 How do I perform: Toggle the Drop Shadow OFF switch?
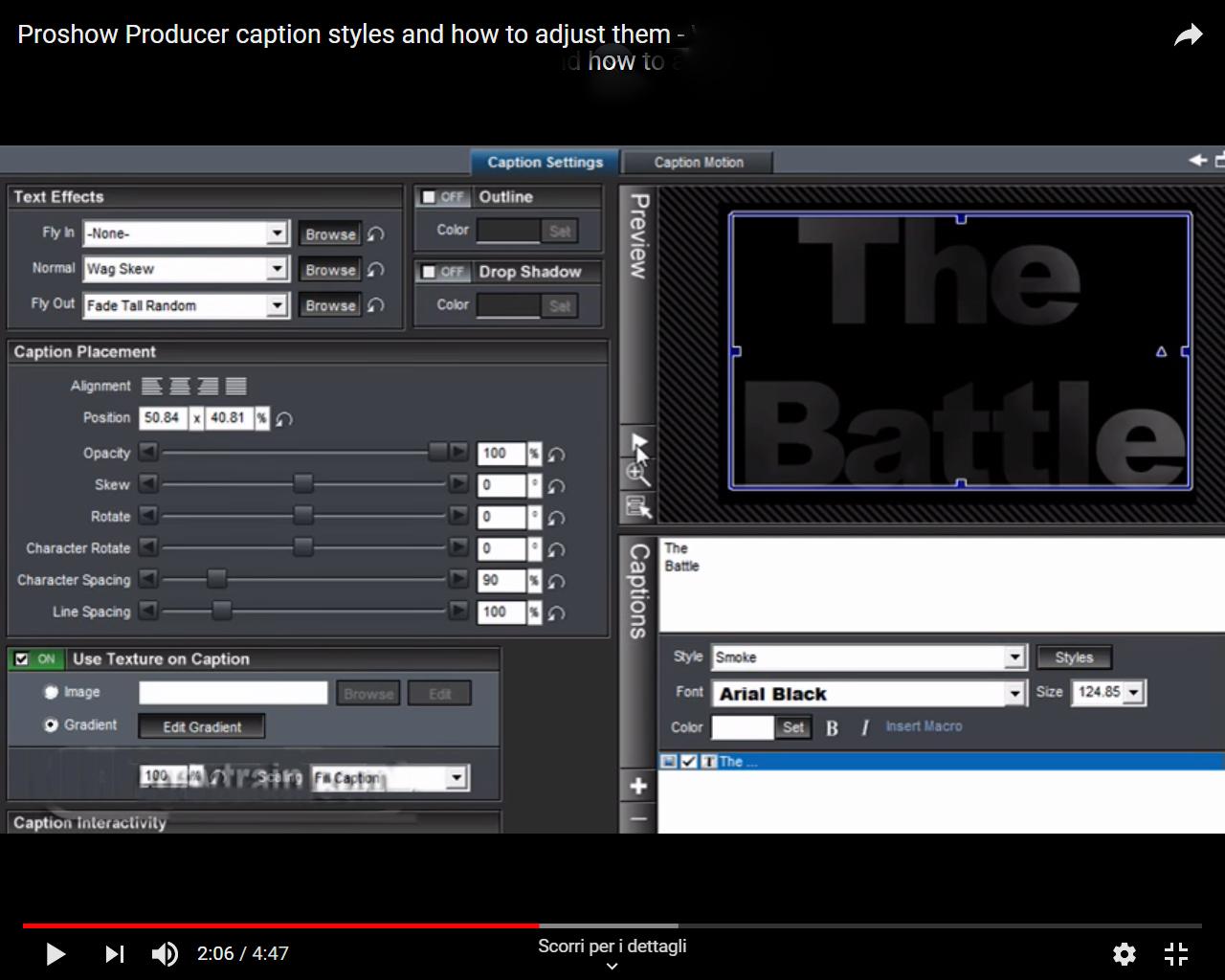coord(443,272)
